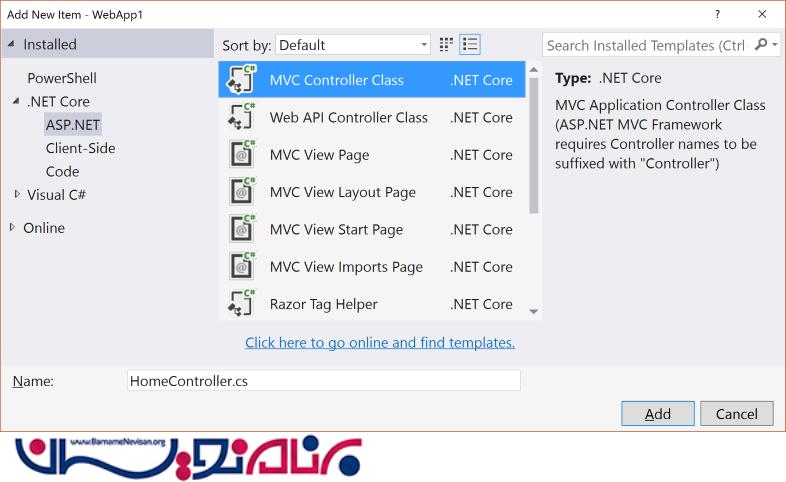Switch to medium icons list view
This screenshot has height=482, width=786.
pyautogui.click(x=470, y=45)
